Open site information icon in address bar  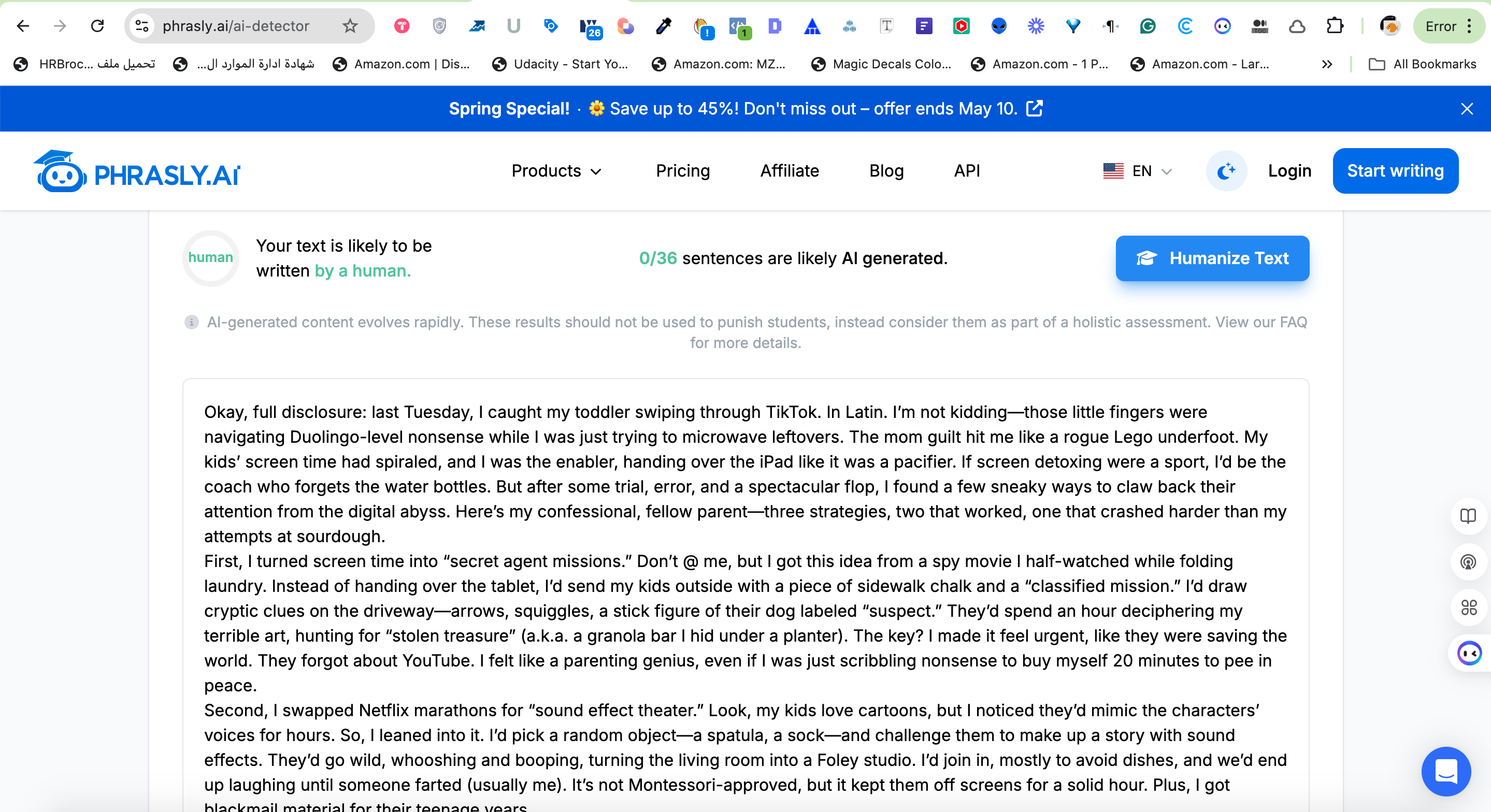142,26
